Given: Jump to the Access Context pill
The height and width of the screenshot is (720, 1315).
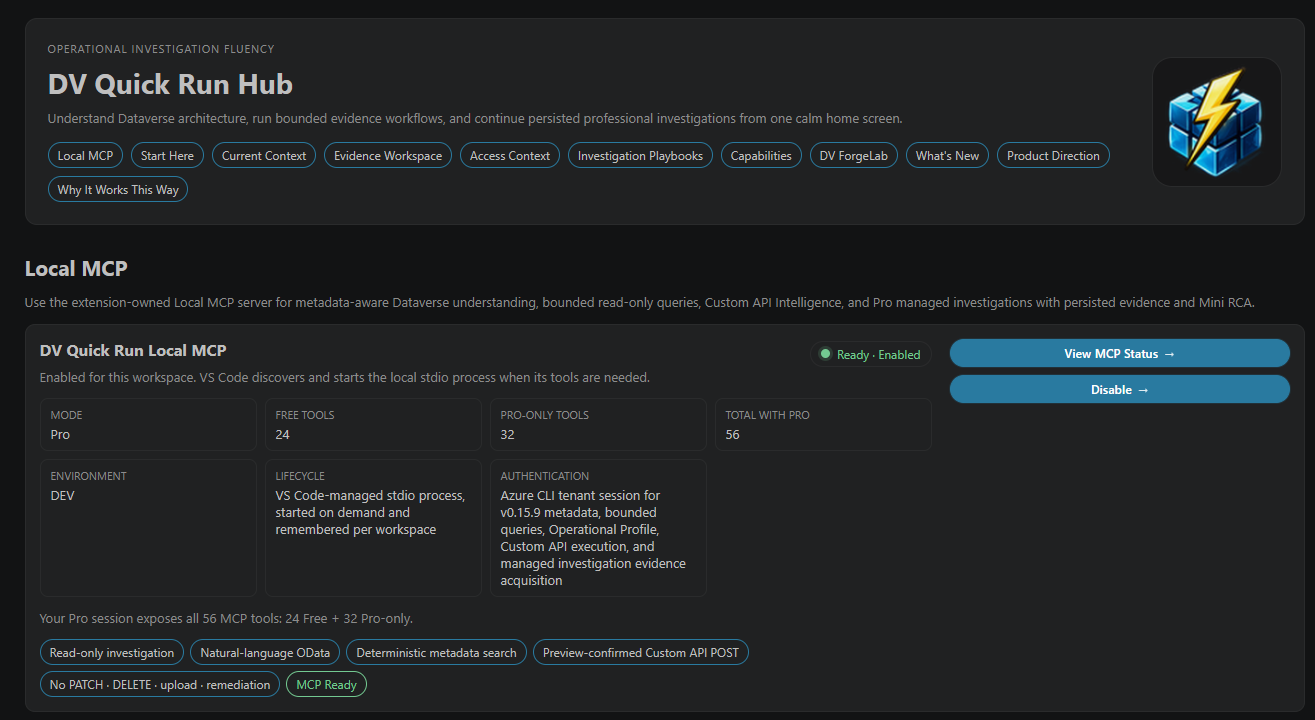Looking at the screenshot, I should [510, 155].
